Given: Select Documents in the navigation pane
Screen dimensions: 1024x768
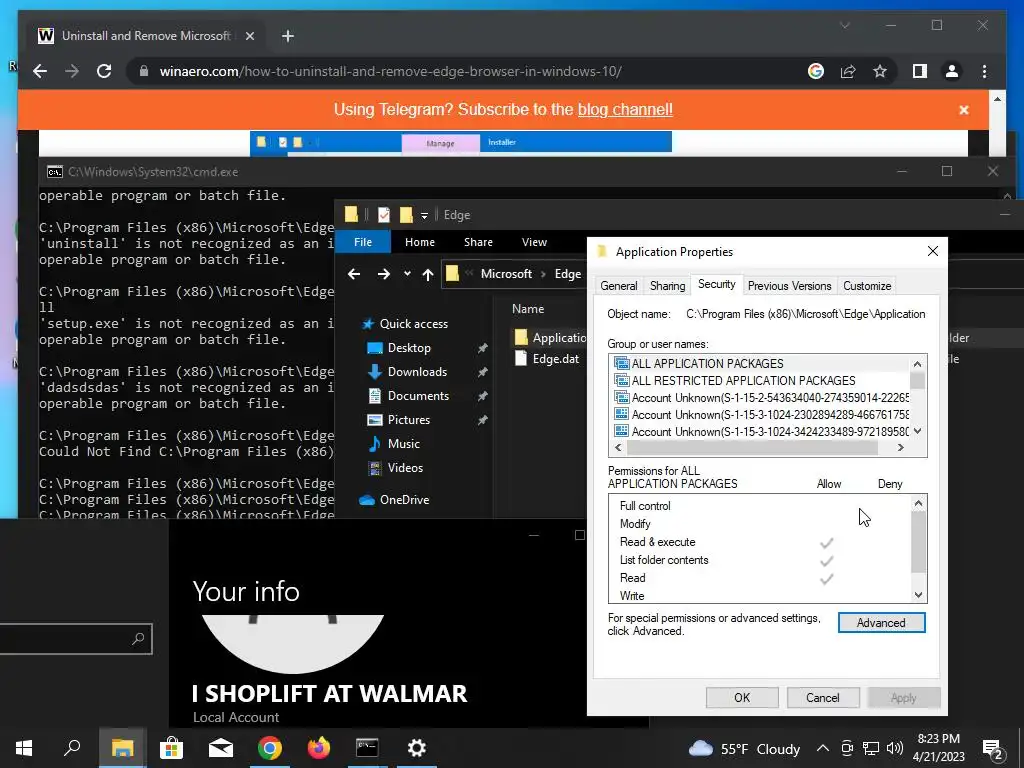Looking at the screenshot, I should point(418,396).
